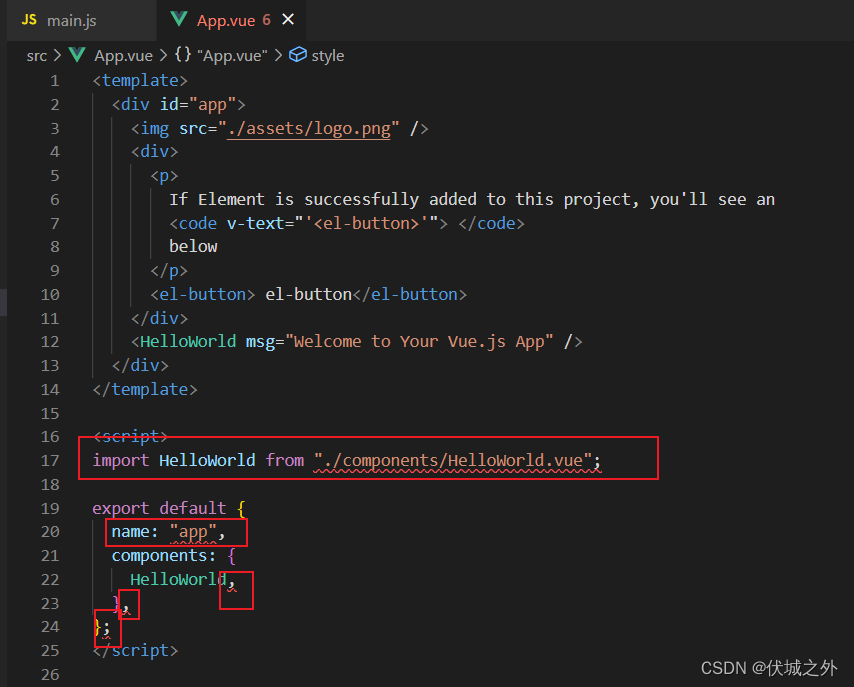Click the Vue icon on App.vue tab

179,20
